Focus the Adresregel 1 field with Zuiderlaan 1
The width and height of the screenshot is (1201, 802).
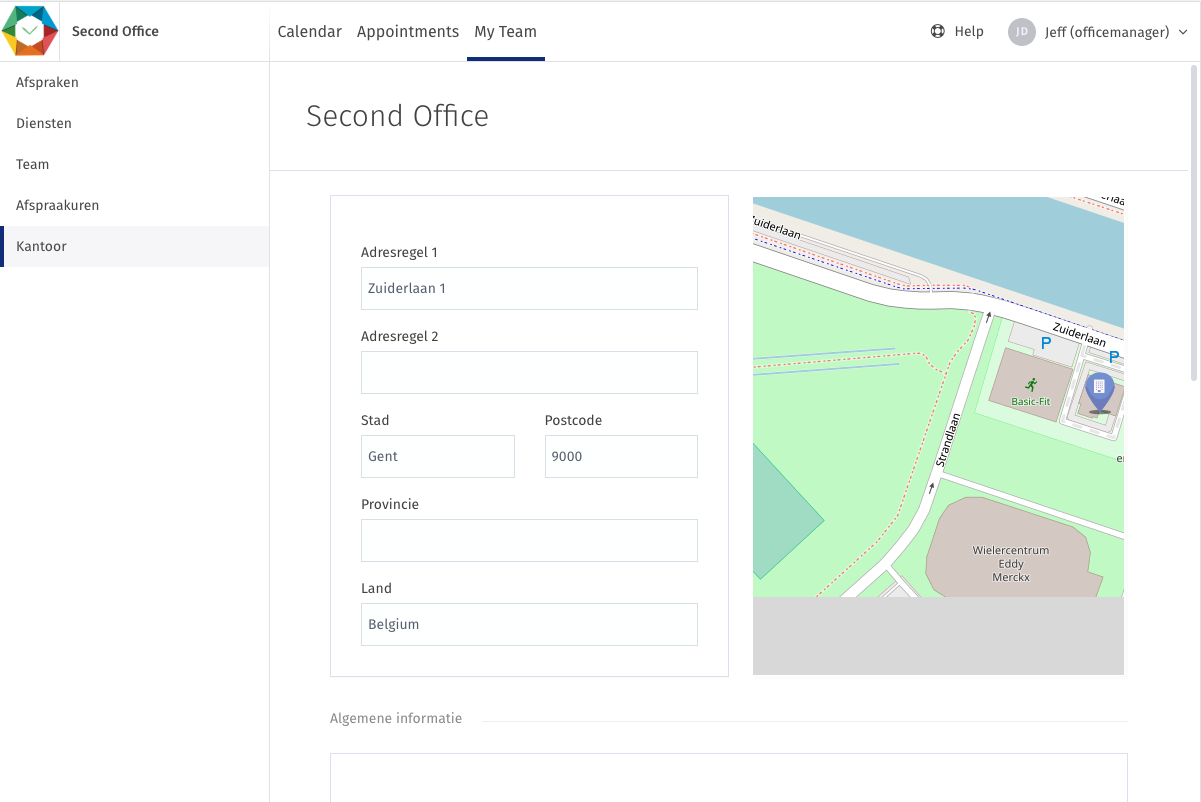529,288
